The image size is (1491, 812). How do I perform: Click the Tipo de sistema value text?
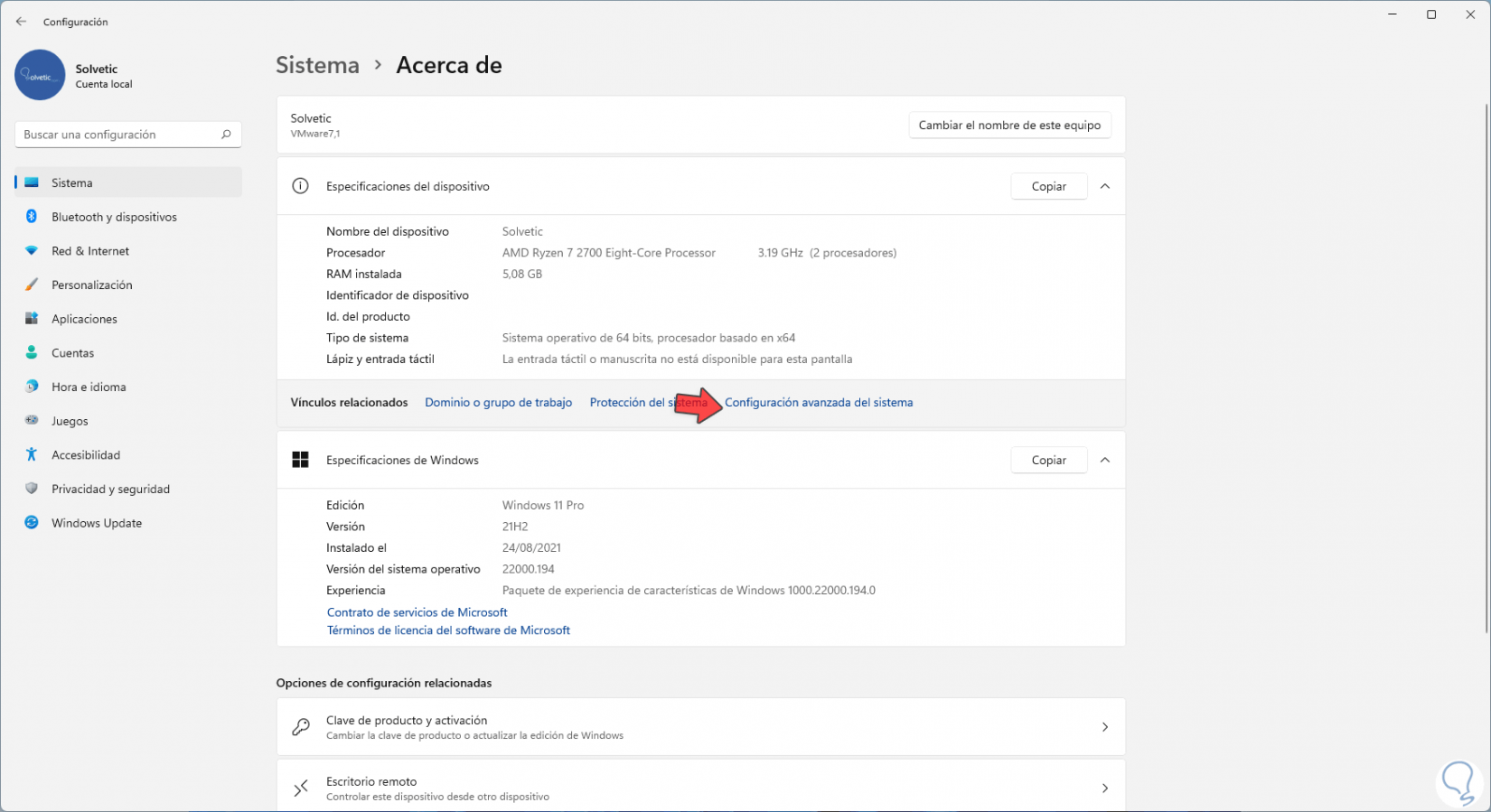tap(649, 338)
